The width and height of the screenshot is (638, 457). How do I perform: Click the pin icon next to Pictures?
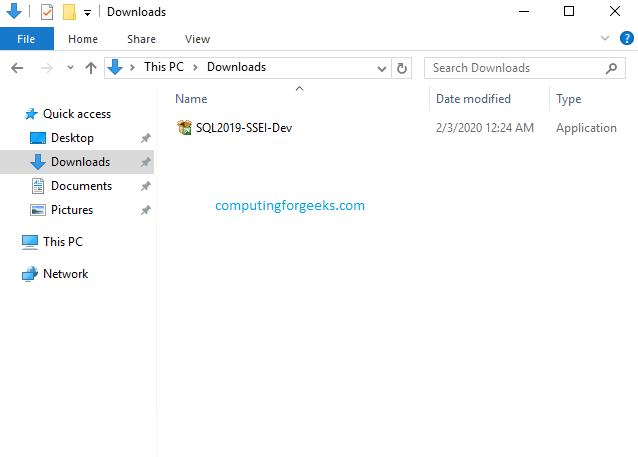click(146, 210)
